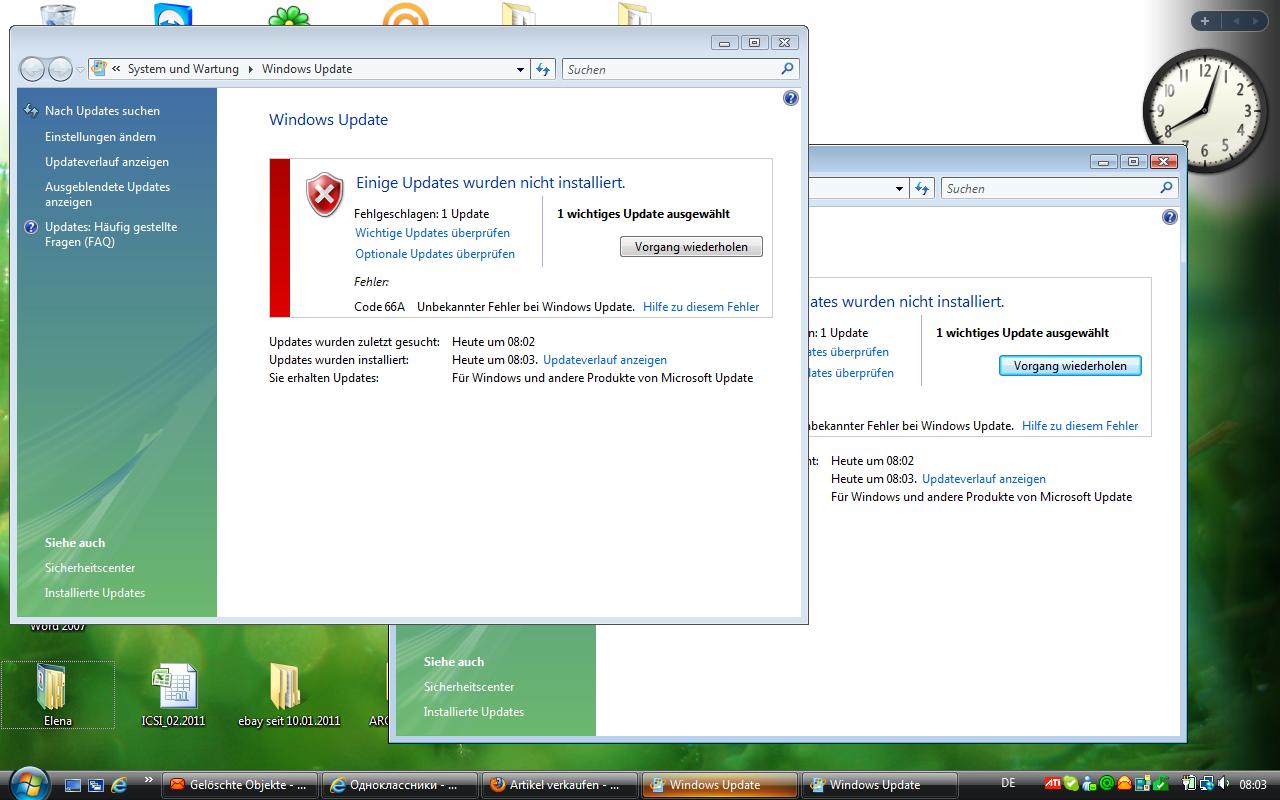
Task: Switch to Gelöschte Objekte taskbar item
Action: (238, 785)
